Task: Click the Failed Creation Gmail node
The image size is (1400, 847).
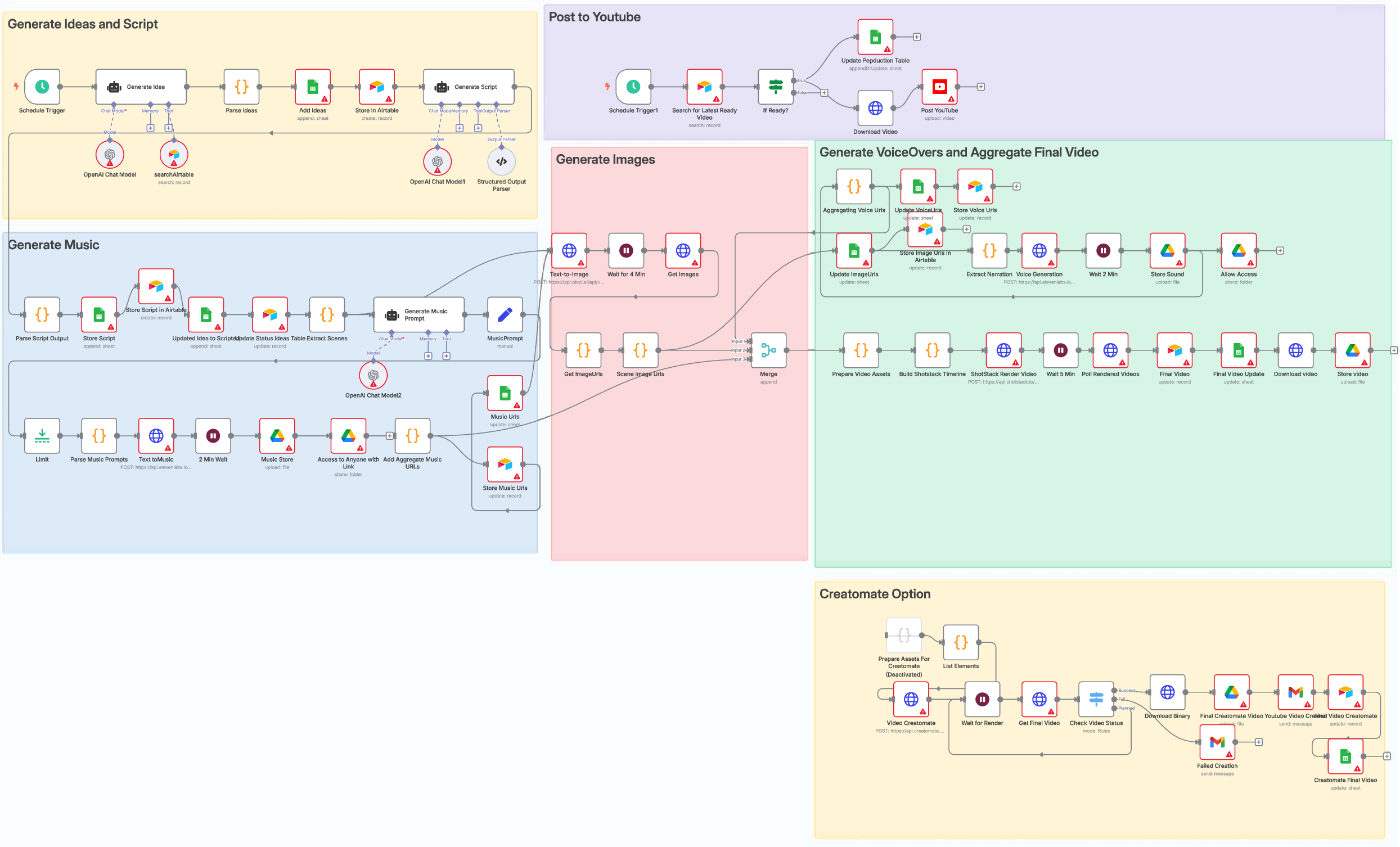Action: (x=1218, y=742)
